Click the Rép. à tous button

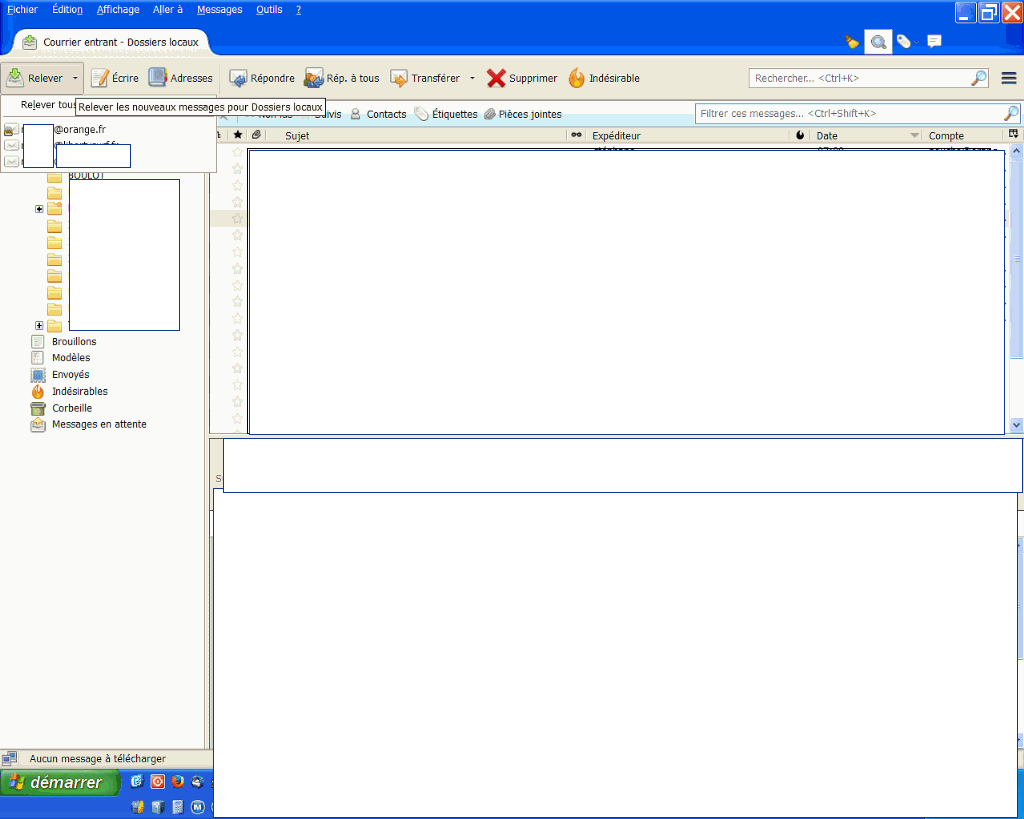pyautogui.click(x=342, y=78)
